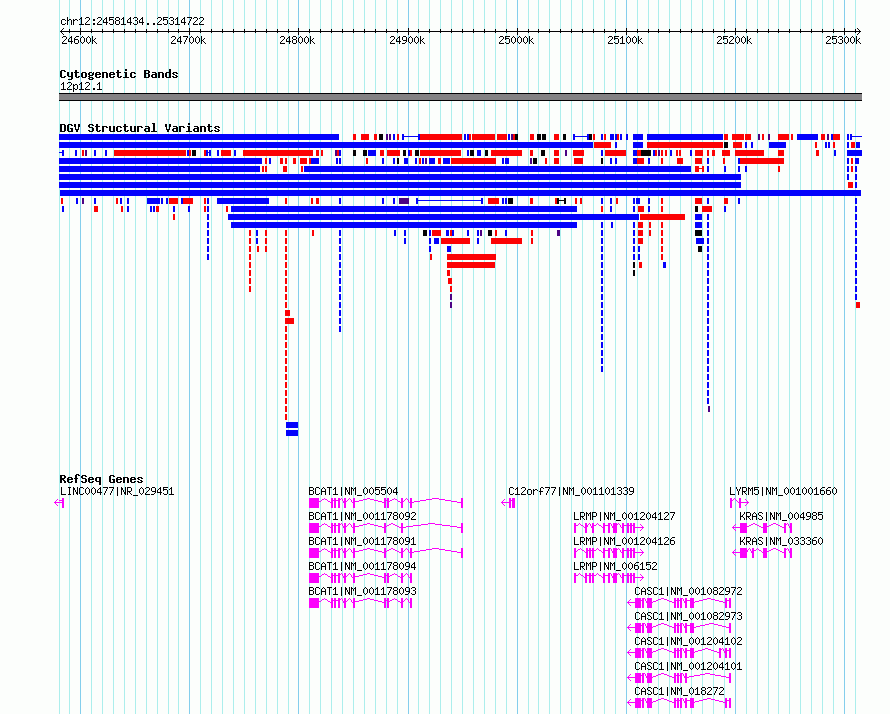The height and width of the screenshot is (714, 890).
Task: Click the LRMP|NM_001204126 transcript label
Action: 624,541
